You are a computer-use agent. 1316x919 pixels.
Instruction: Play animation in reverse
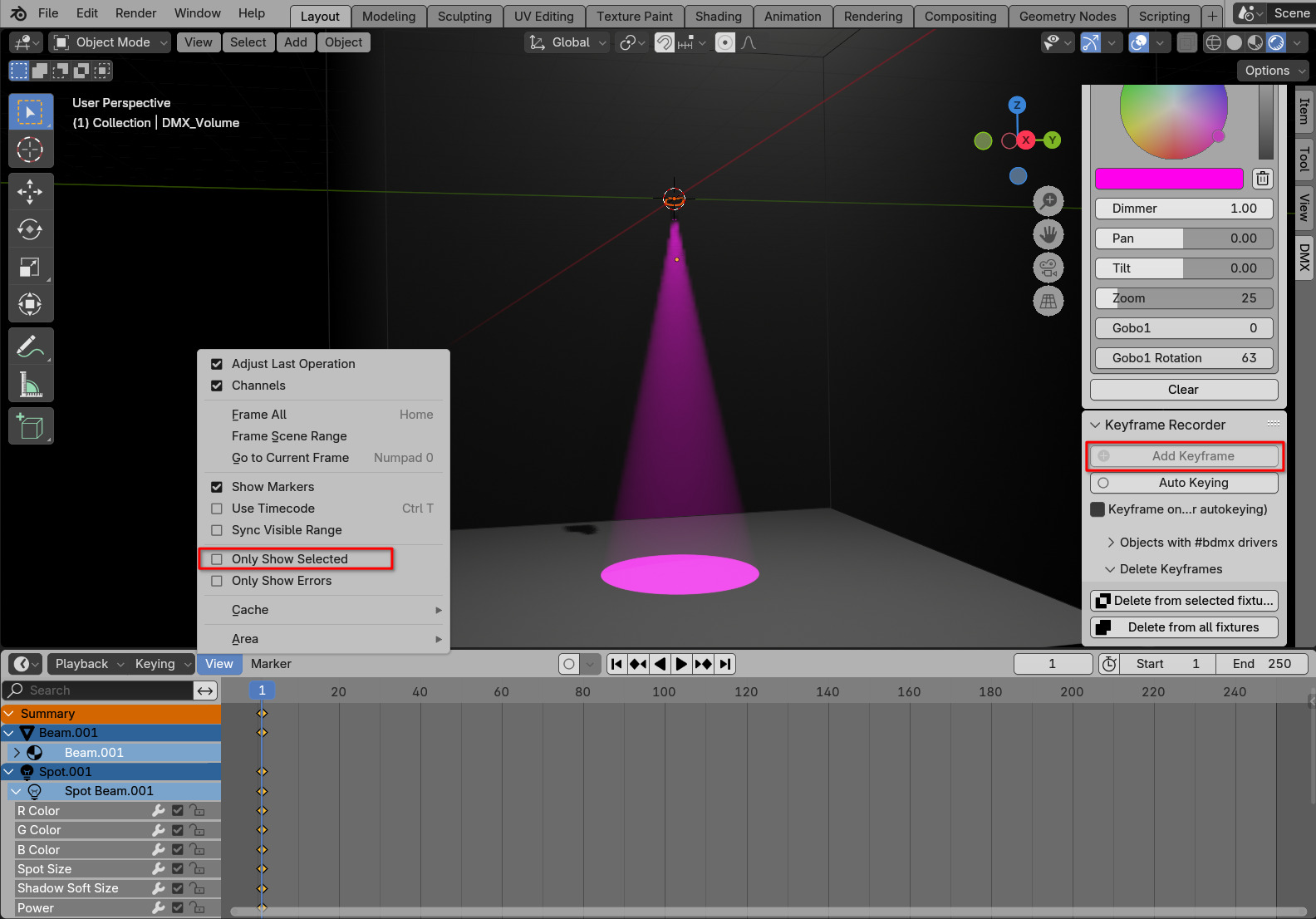pos(660,664)
